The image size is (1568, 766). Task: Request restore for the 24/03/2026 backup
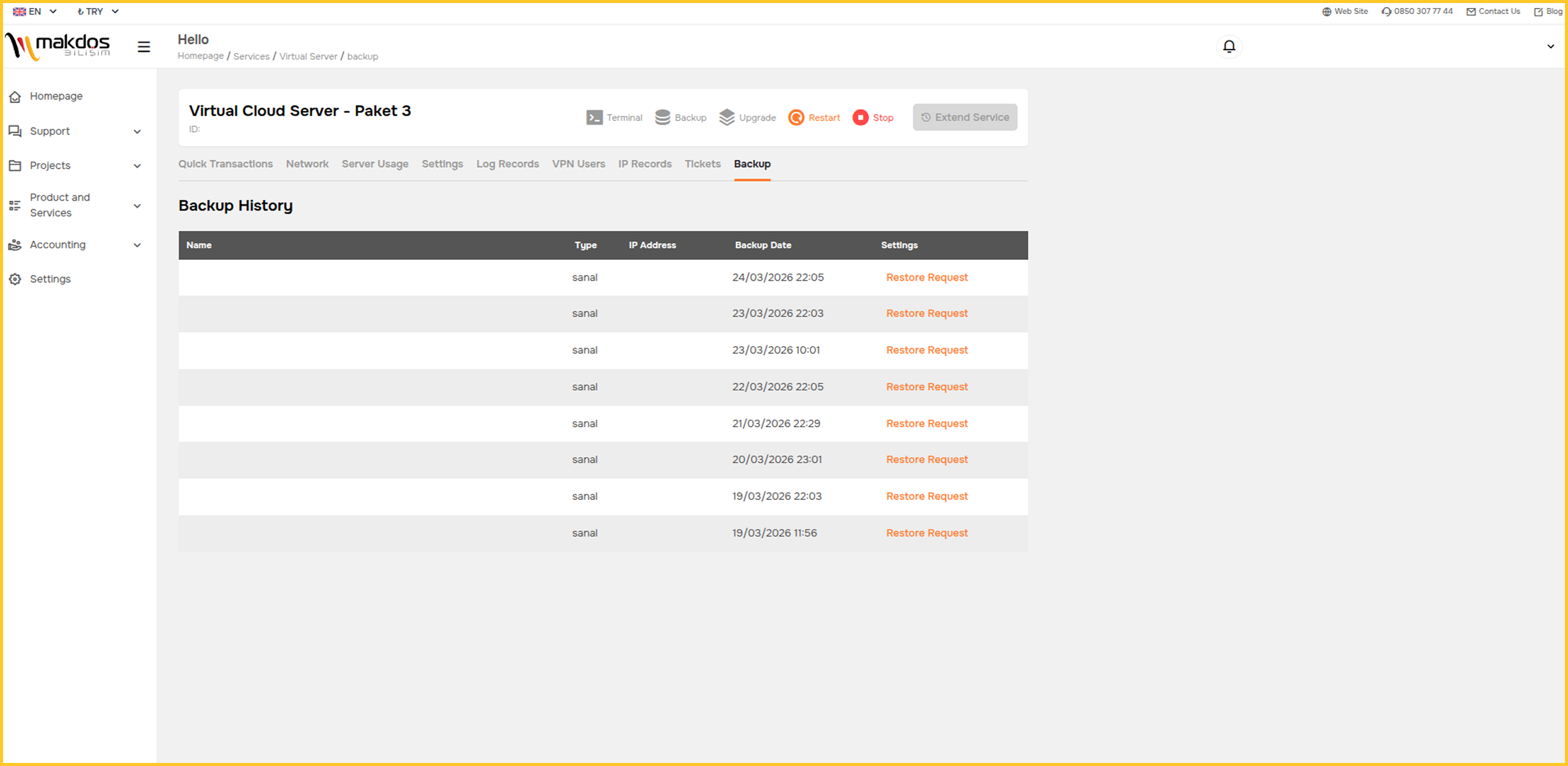[x=927, y=277]
